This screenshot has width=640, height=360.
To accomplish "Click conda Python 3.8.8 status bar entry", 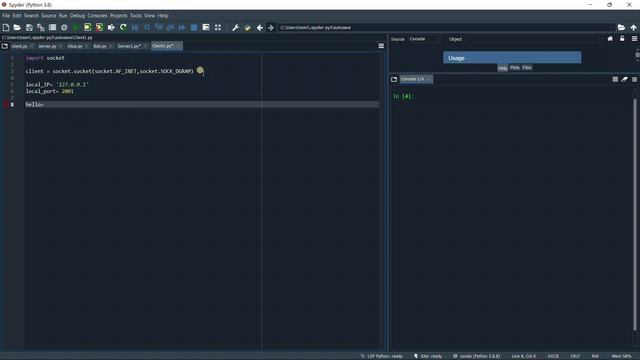I will tap(476, 356).
